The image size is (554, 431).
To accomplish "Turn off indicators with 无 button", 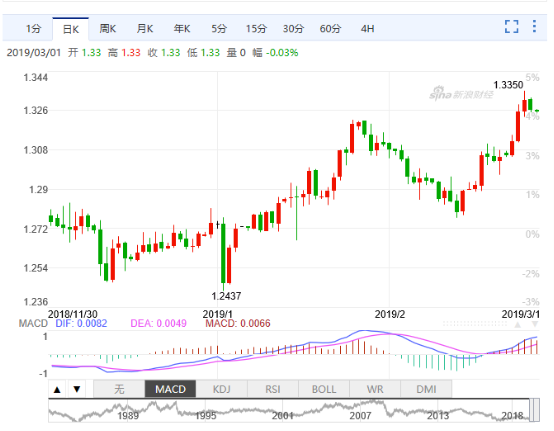I will click(x=119, y=389).
